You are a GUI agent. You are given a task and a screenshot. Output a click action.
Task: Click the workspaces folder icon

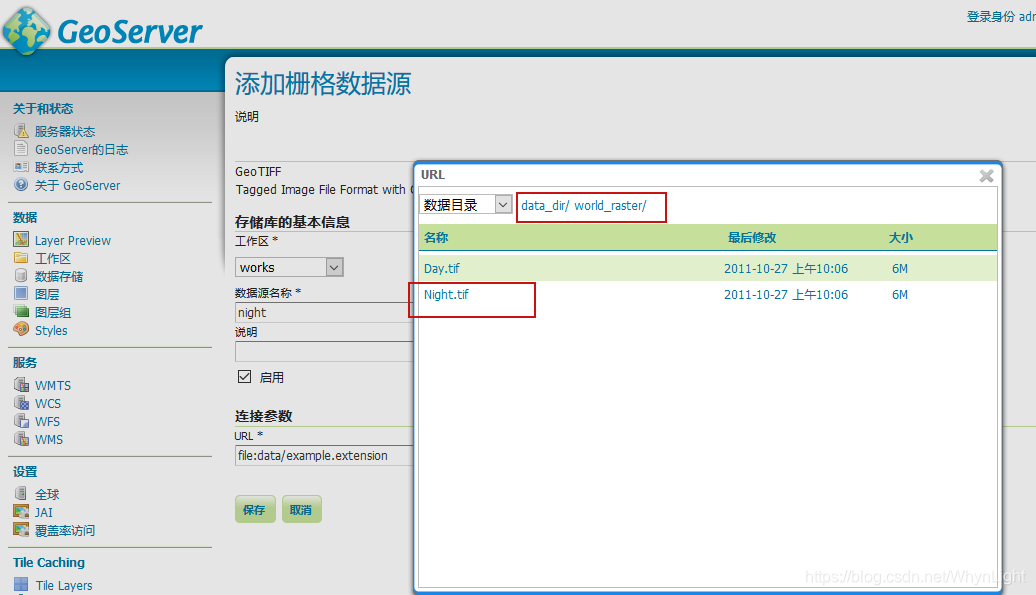point(21,258)
